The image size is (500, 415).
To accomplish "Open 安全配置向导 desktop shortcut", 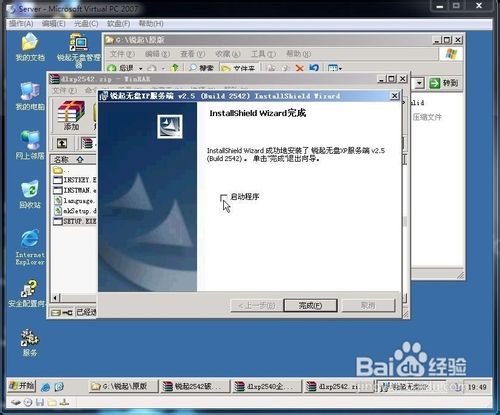I will click(27, 294).
